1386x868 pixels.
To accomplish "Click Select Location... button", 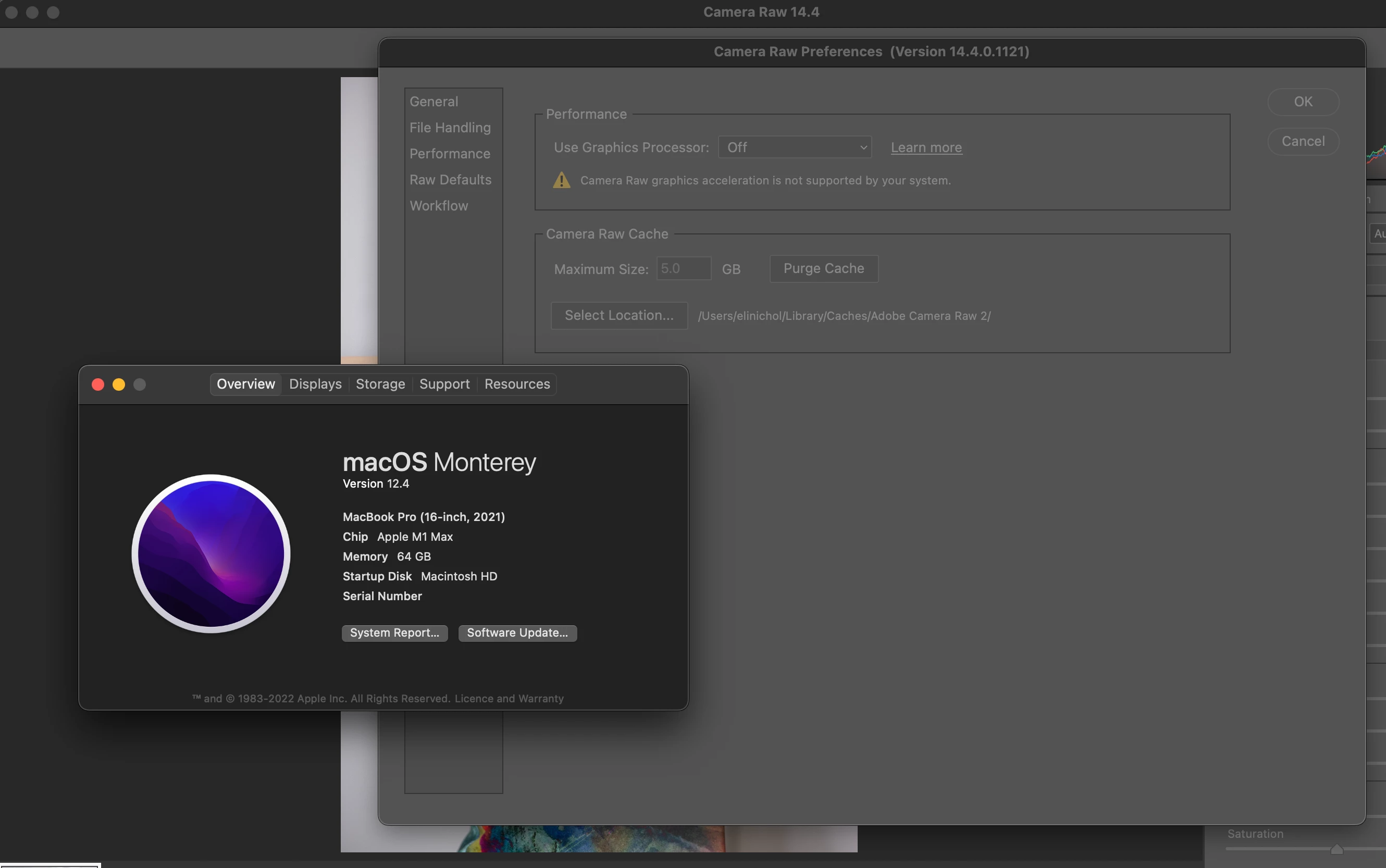I will (x=619, y=315).
